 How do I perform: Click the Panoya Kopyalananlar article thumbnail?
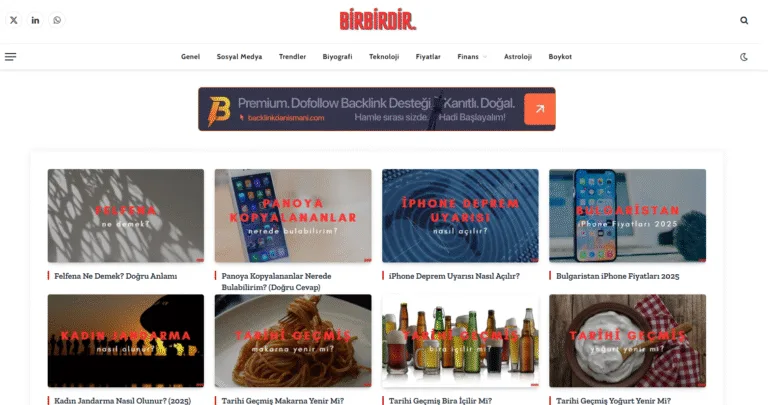pos(293,215)
